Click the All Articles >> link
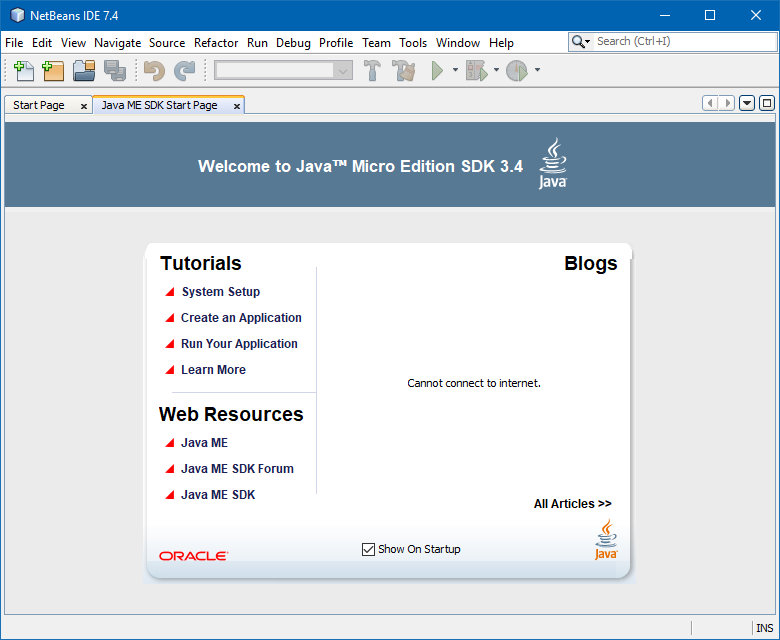The height and width of the screenshot is (640, 780). click(x=573, y=504)
